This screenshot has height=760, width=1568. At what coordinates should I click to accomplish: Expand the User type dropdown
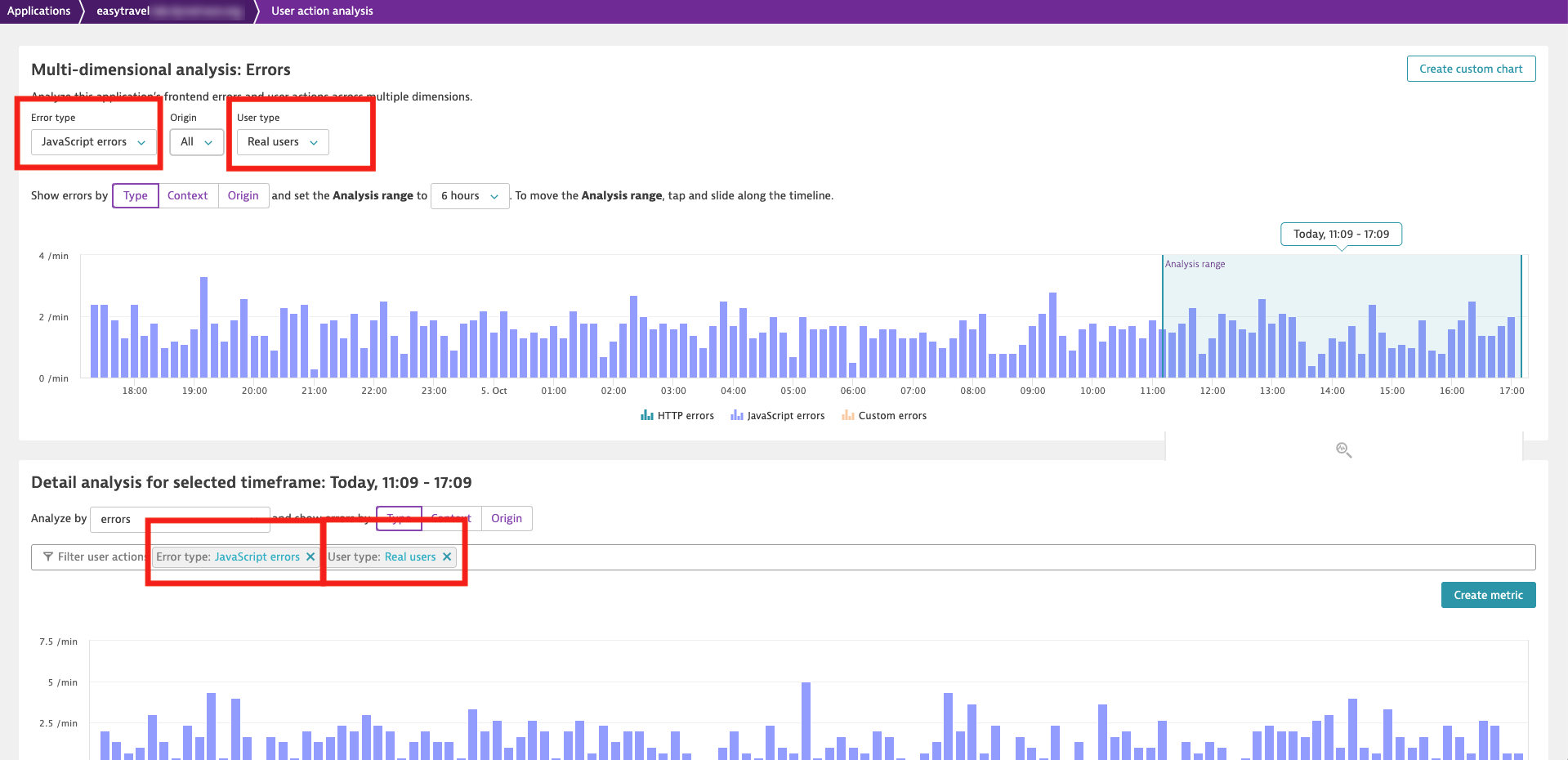[x=283, y=142]
